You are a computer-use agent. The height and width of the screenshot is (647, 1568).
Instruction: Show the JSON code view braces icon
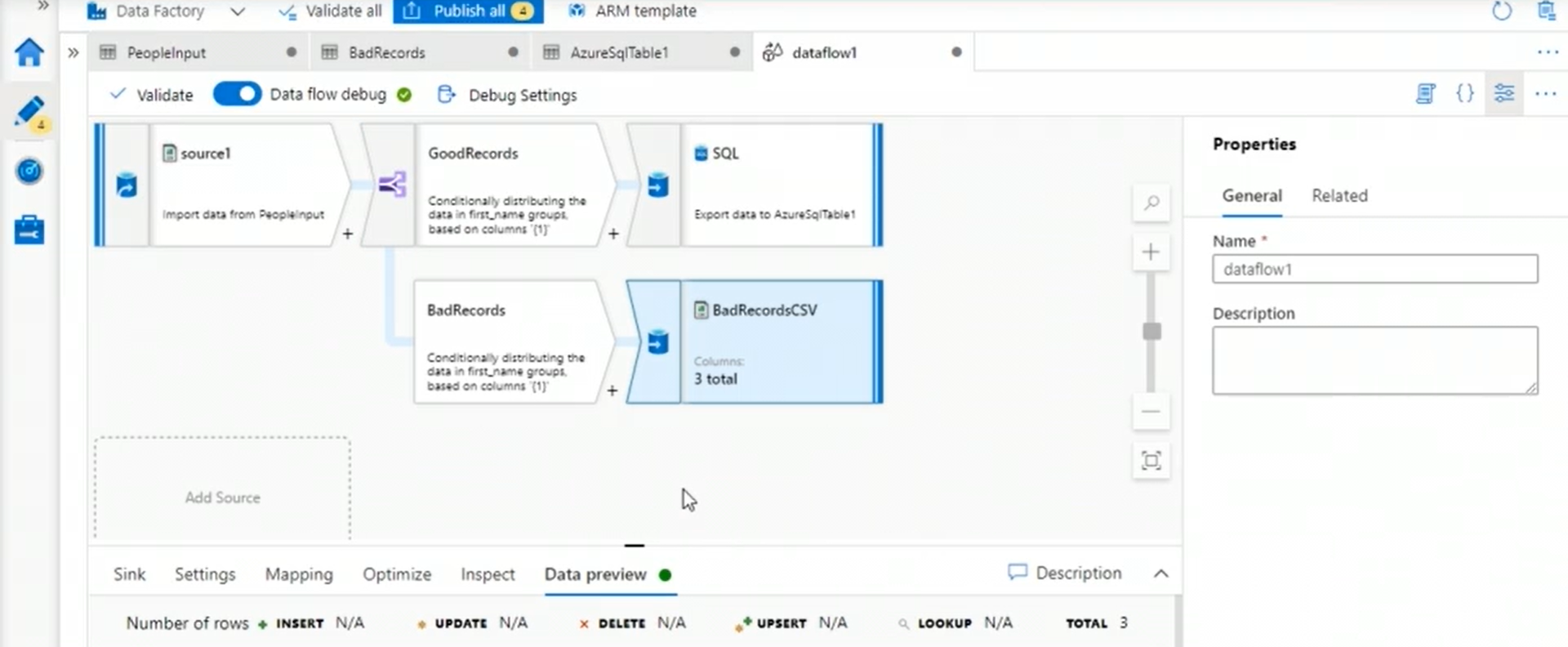(x=1465, y=93)
